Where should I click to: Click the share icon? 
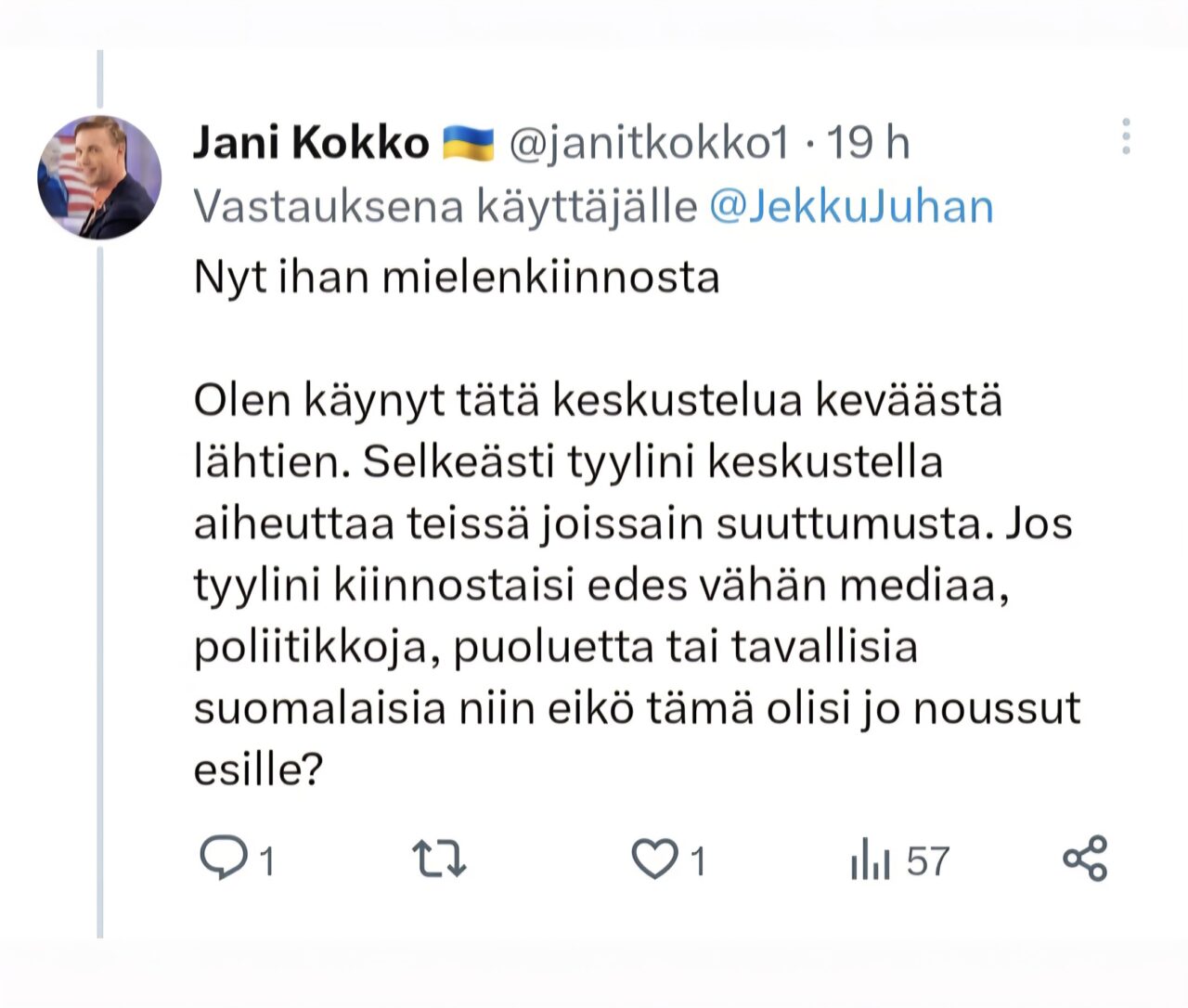pos(1085,859)
